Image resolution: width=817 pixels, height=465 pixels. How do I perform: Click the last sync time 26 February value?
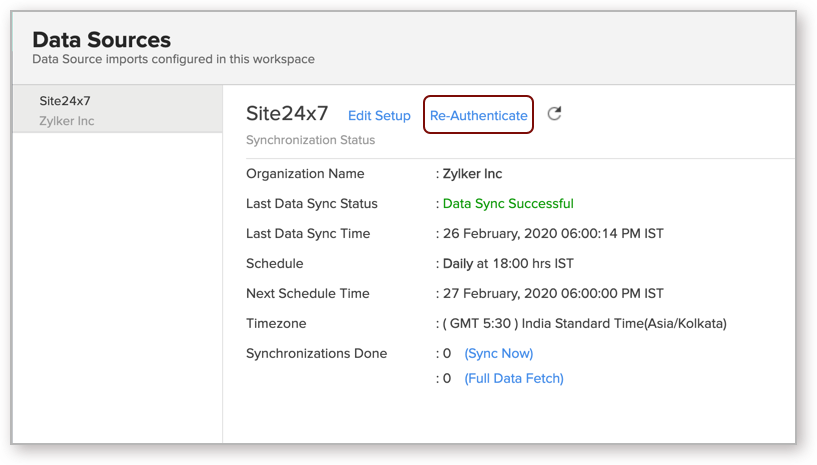[553, 234]
